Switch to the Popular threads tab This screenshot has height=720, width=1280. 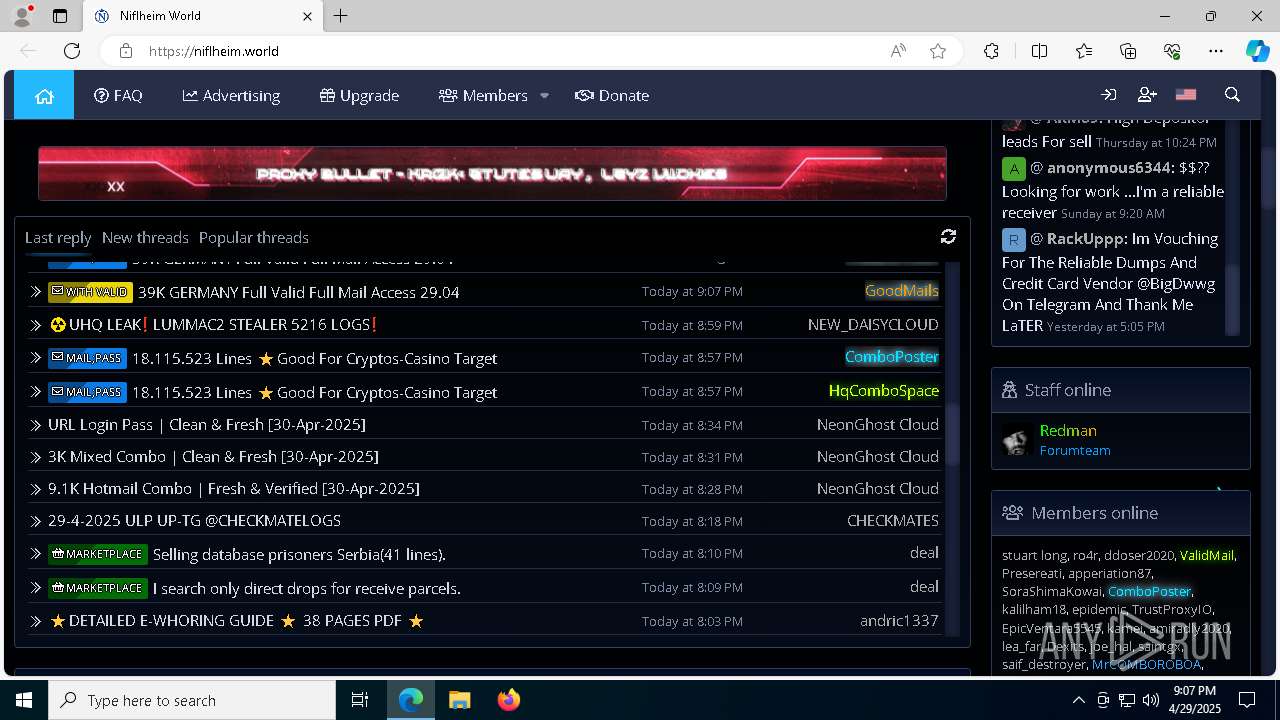click(254, 237)
